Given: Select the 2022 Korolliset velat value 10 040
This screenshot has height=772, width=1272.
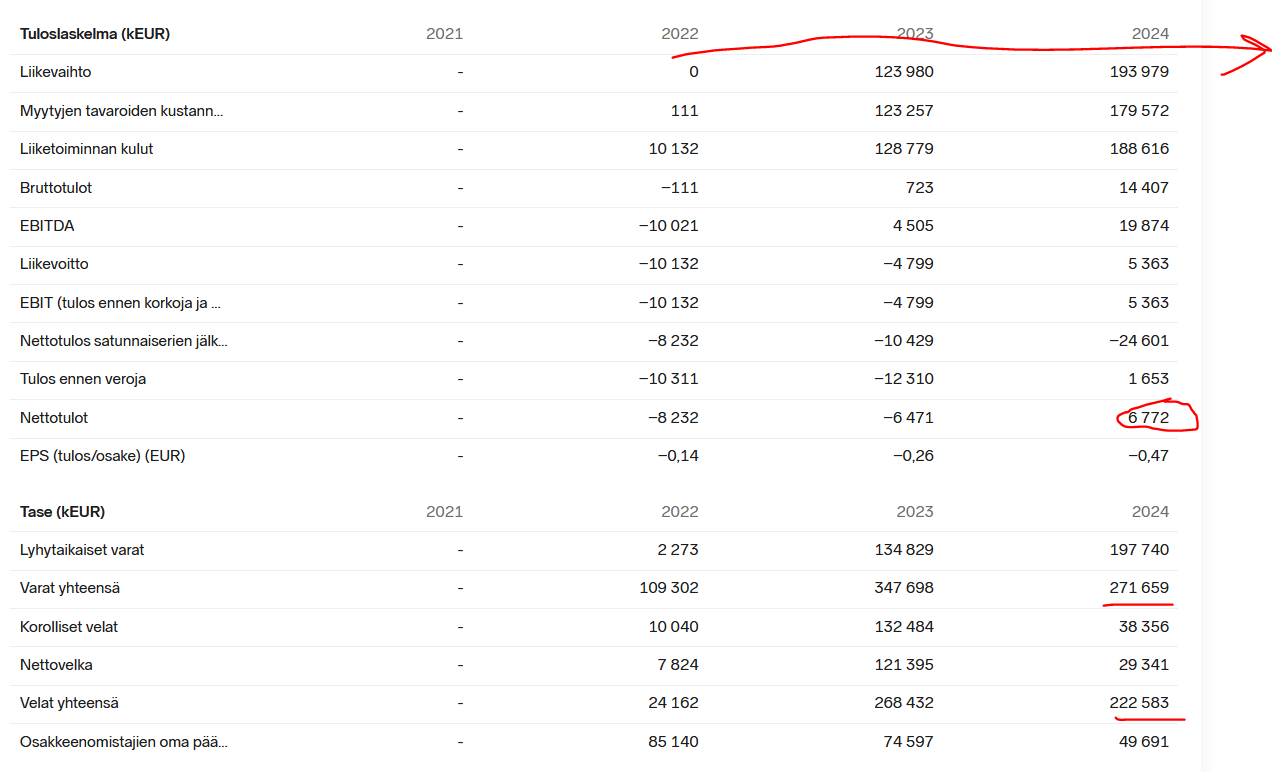Looking at the screenshot, I should pyautogui.click(x=673, y=627).
